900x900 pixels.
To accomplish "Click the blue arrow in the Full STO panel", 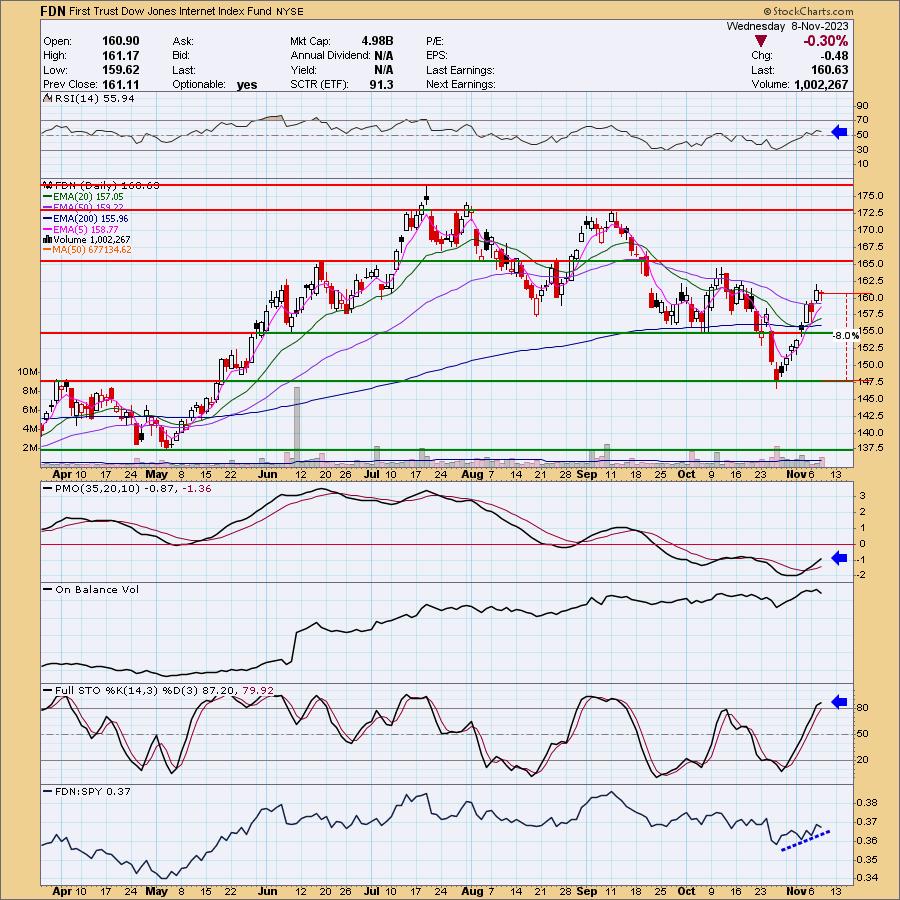I will pyautogui.click(x=839, y=701).
